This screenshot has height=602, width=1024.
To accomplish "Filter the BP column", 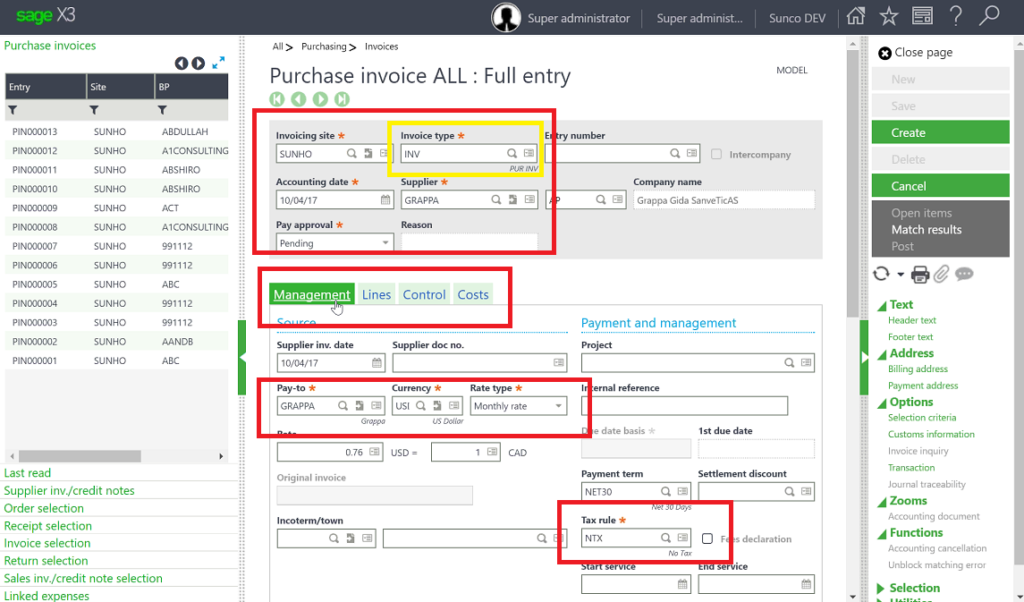I will (x=162, y=110).
